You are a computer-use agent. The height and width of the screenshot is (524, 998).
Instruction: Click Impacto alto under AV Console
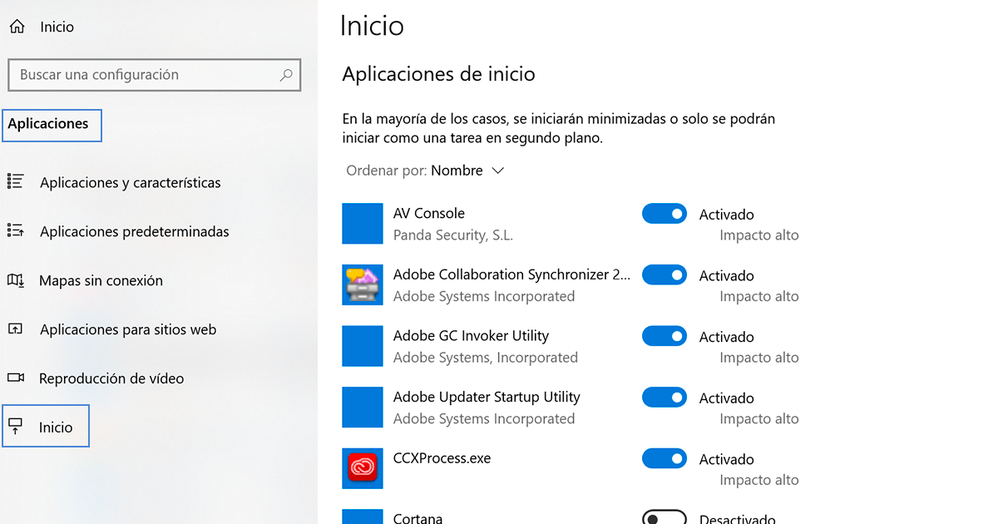pyautogui.click(x=759, y=236)
